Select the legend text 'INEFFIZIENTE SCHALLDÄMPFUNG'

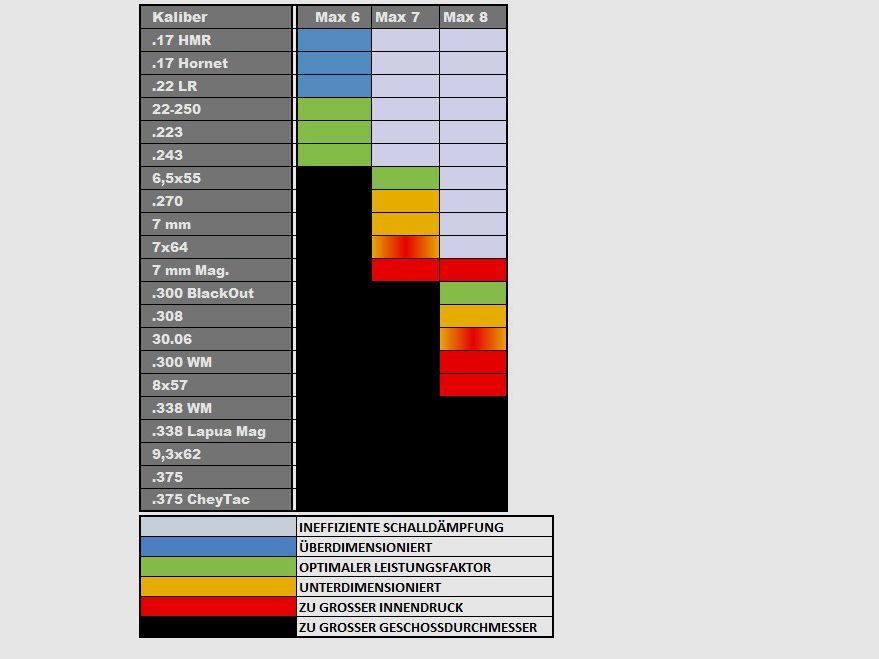click(401, 527)
